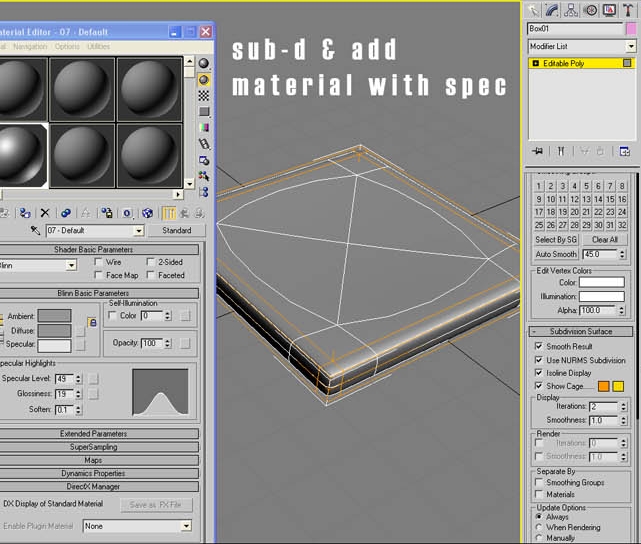
Task: Toggle Self-Illumination Color checkbox
Action: (x=112, y=316)
